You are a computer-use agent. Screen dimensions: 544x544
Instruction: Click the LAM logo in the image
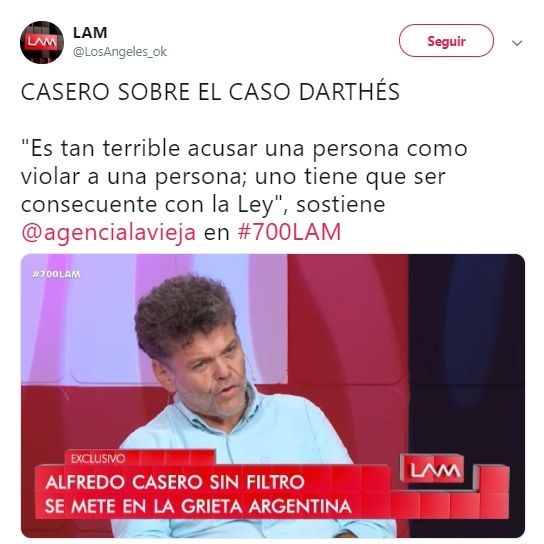point(433,469)
